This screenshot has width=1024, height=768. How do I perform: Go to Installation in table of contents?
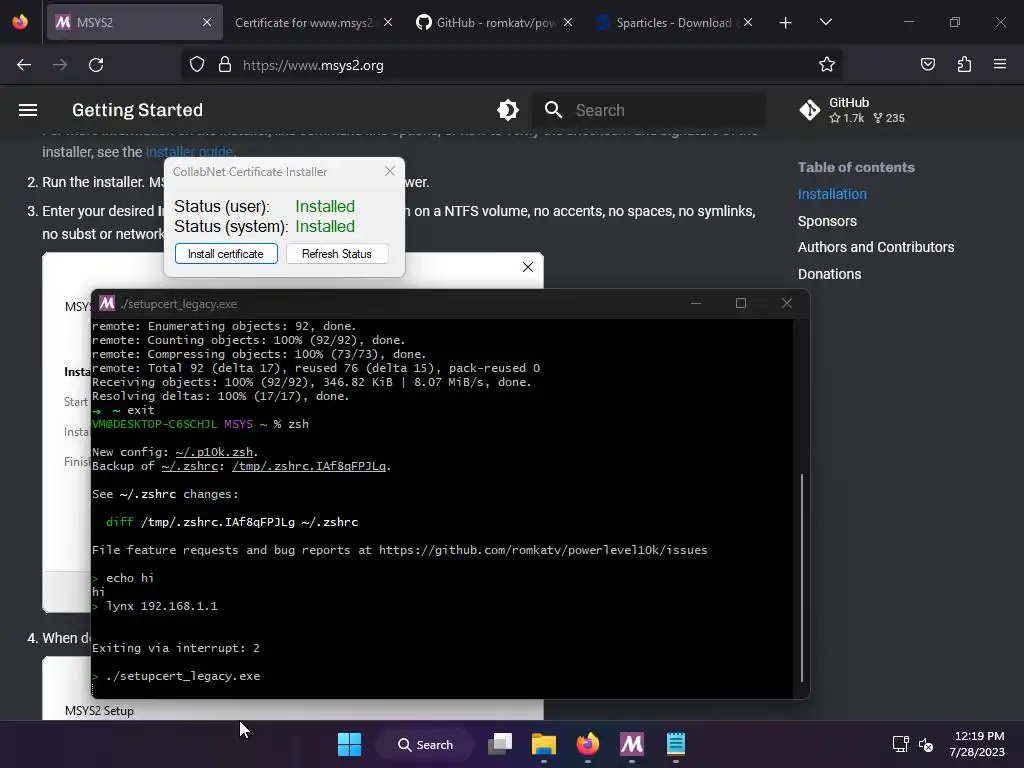[832, 194]
